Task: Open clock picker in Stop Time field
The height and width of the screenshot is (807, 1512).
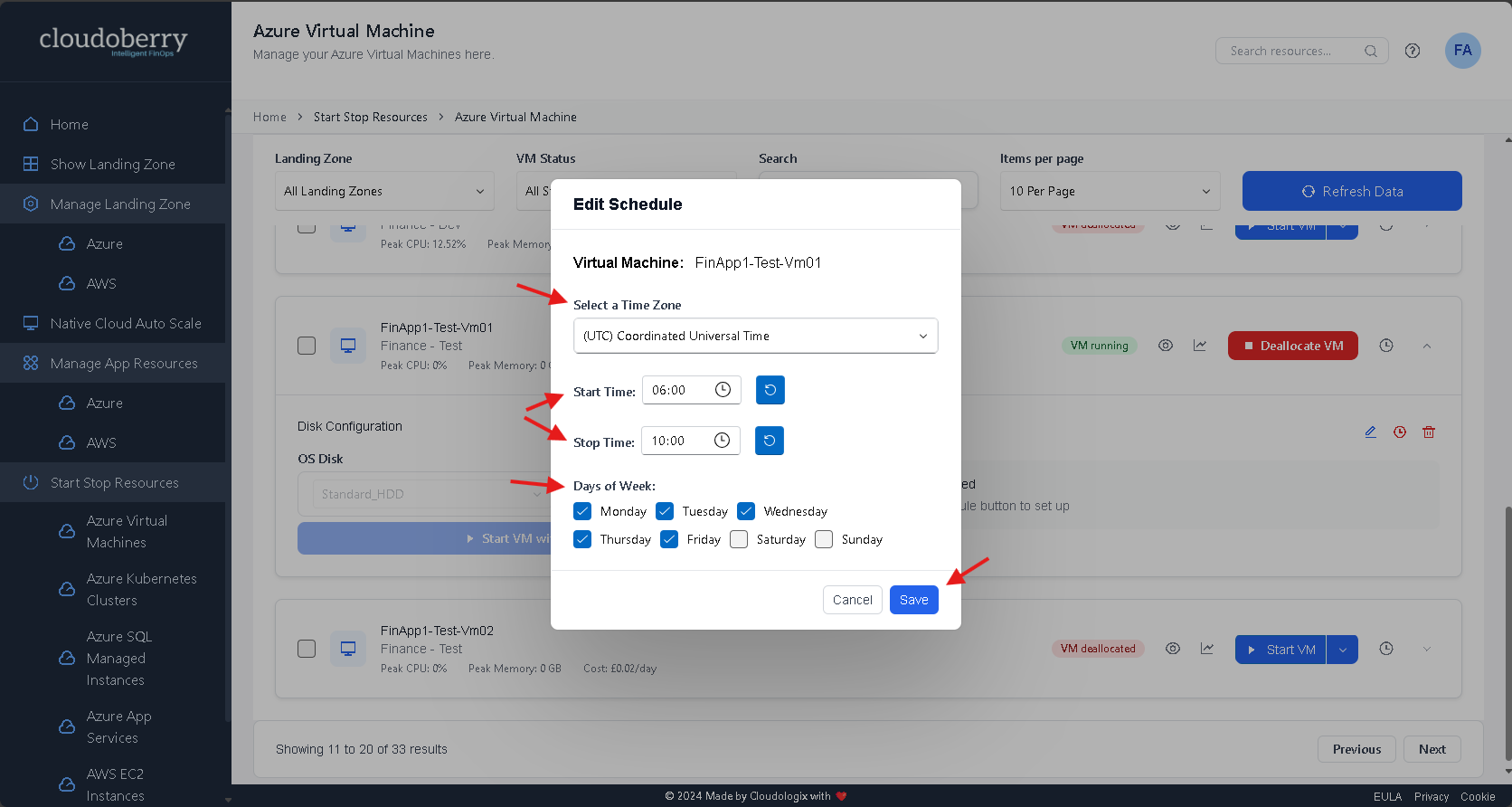Action: coord(722,441)
